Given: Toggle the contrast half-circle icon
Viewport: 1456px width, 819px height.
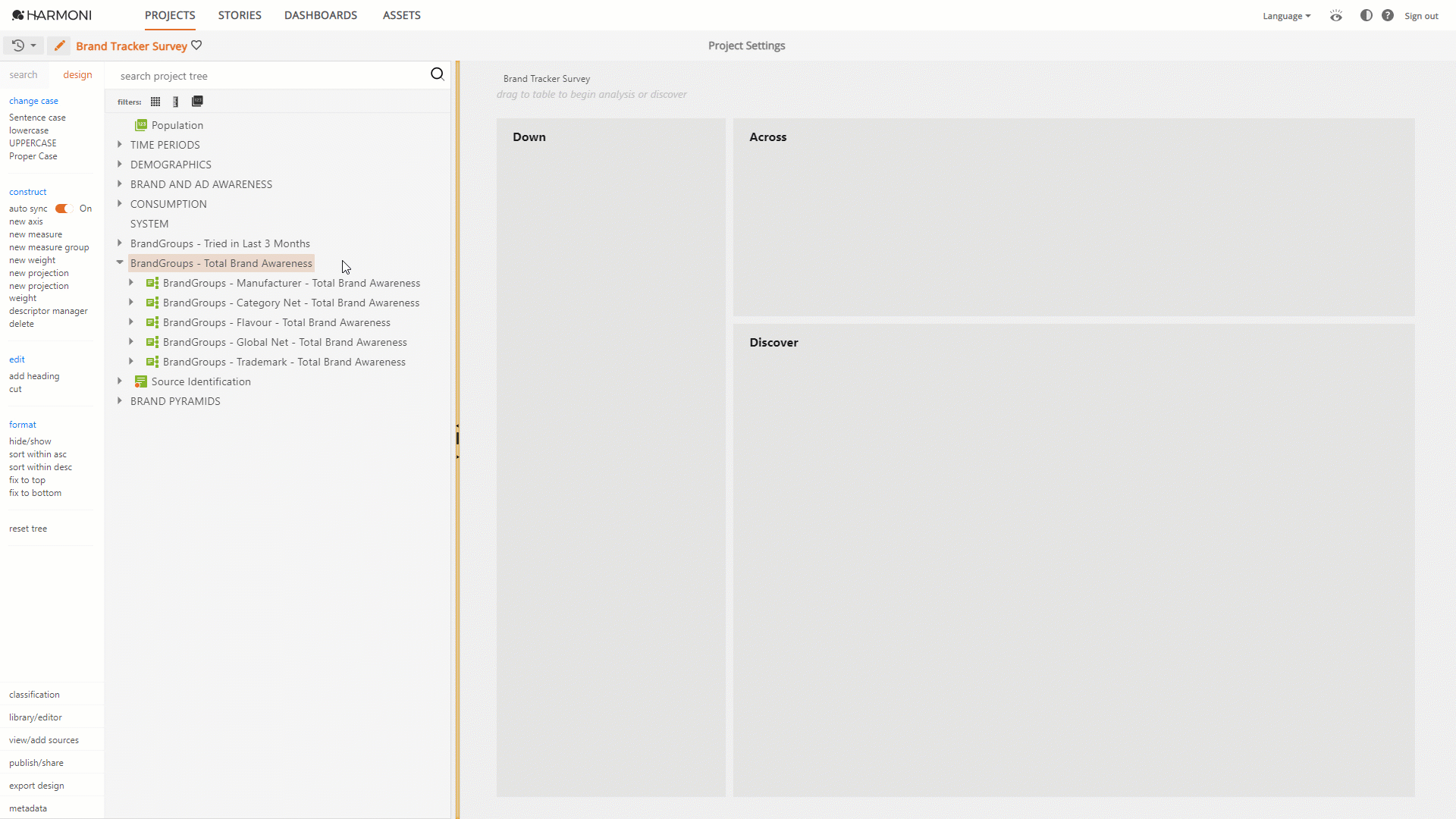Looking at the screenshot, I should pyautogui.click(x=1367, y=15).
